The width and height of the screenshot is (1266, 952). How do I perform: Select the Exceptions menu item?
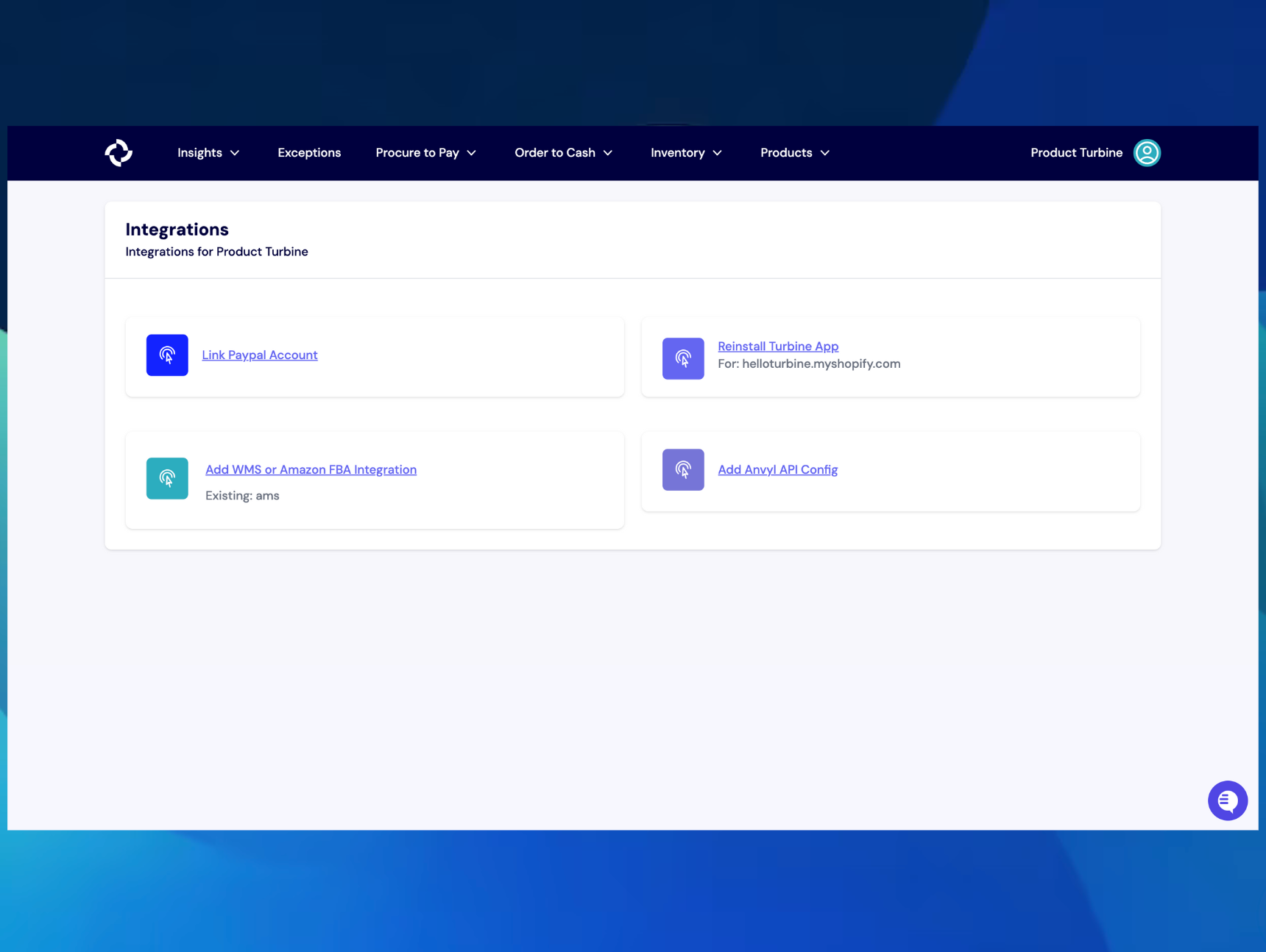309,152
